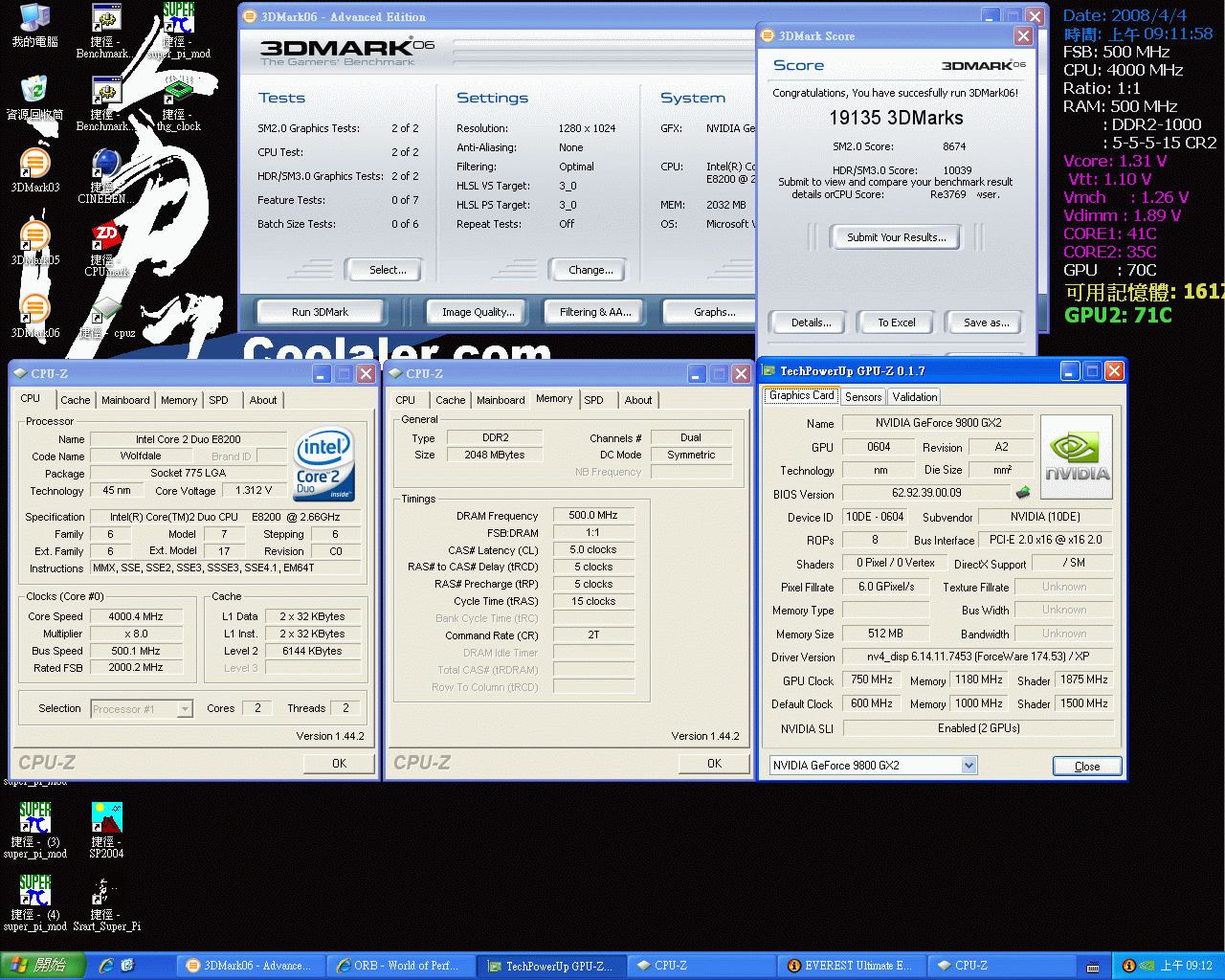This screenshot has width=1225, height=980.
Task: Click the system tray orange info icon
Action: (1128, 966)
